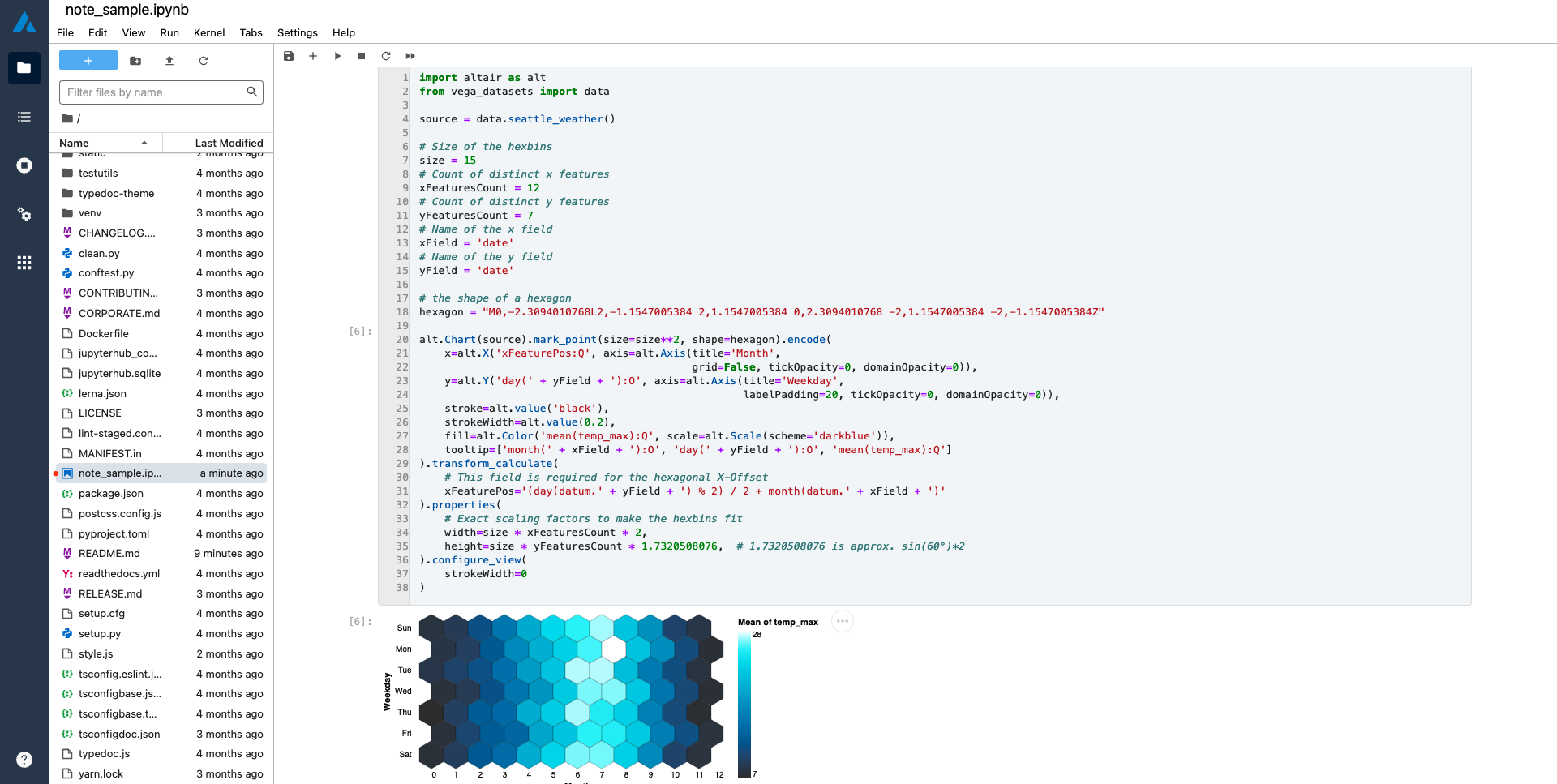Open the file browser sidebar tab
This screenshot has height=784, width=1557.
pyautogui.click(x=24, y=68)
